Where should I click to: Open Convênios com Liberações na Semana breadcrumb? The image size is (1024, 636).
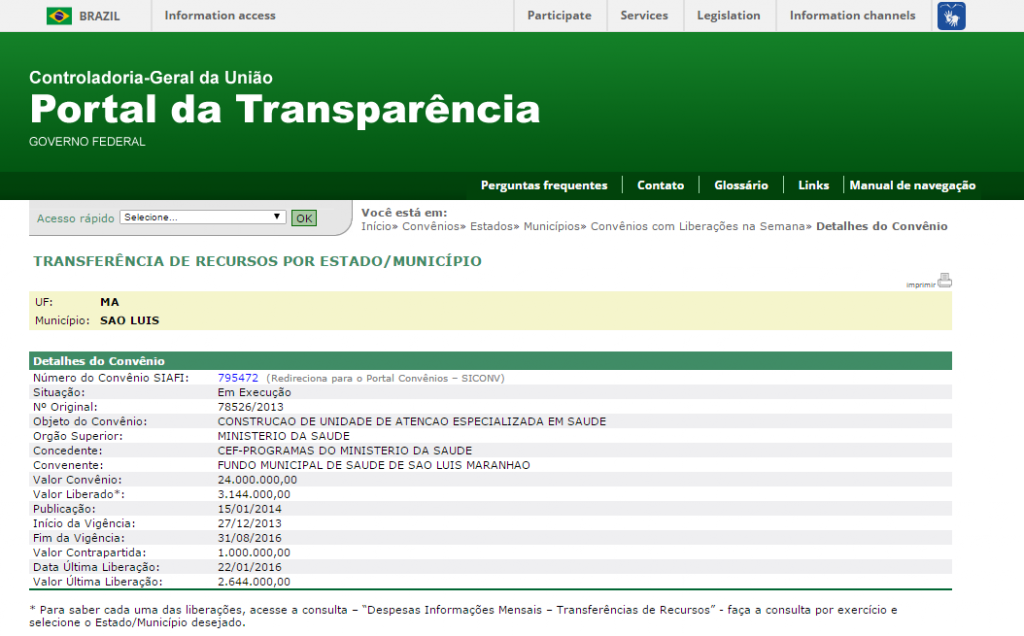(x=698, y=227)
